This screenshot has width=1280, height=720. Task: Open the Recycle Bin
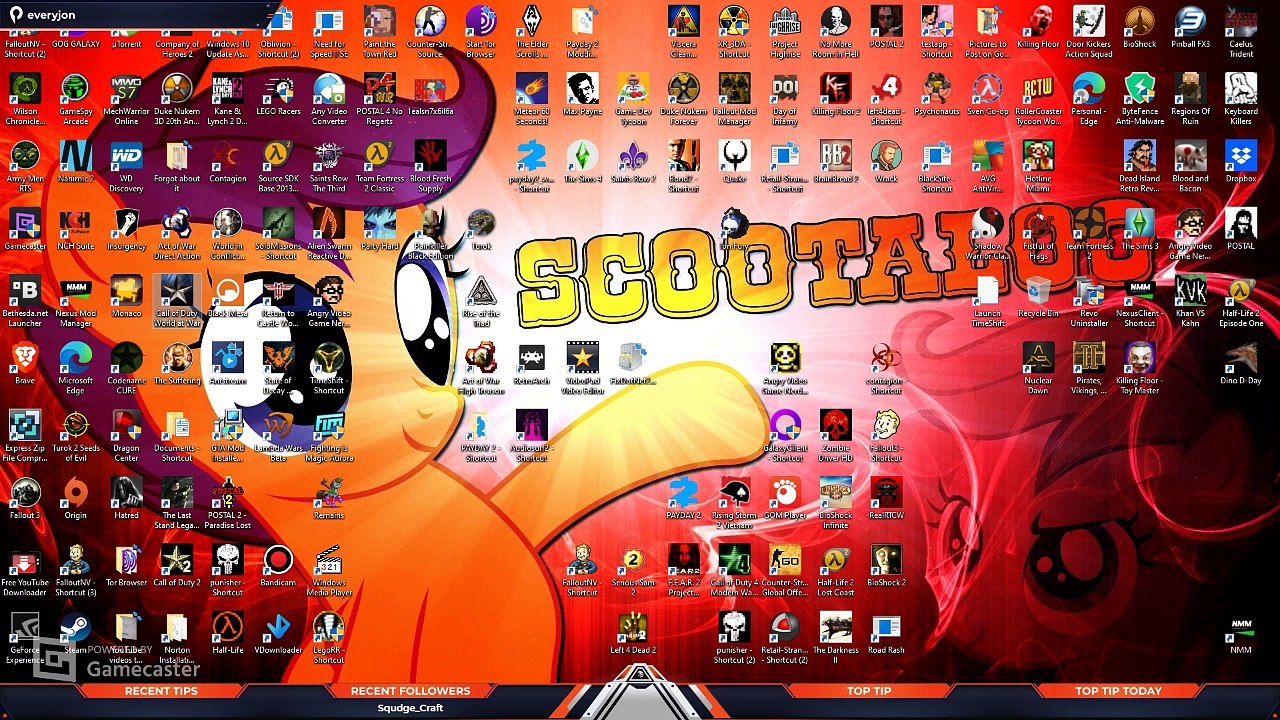[1038, 297]
